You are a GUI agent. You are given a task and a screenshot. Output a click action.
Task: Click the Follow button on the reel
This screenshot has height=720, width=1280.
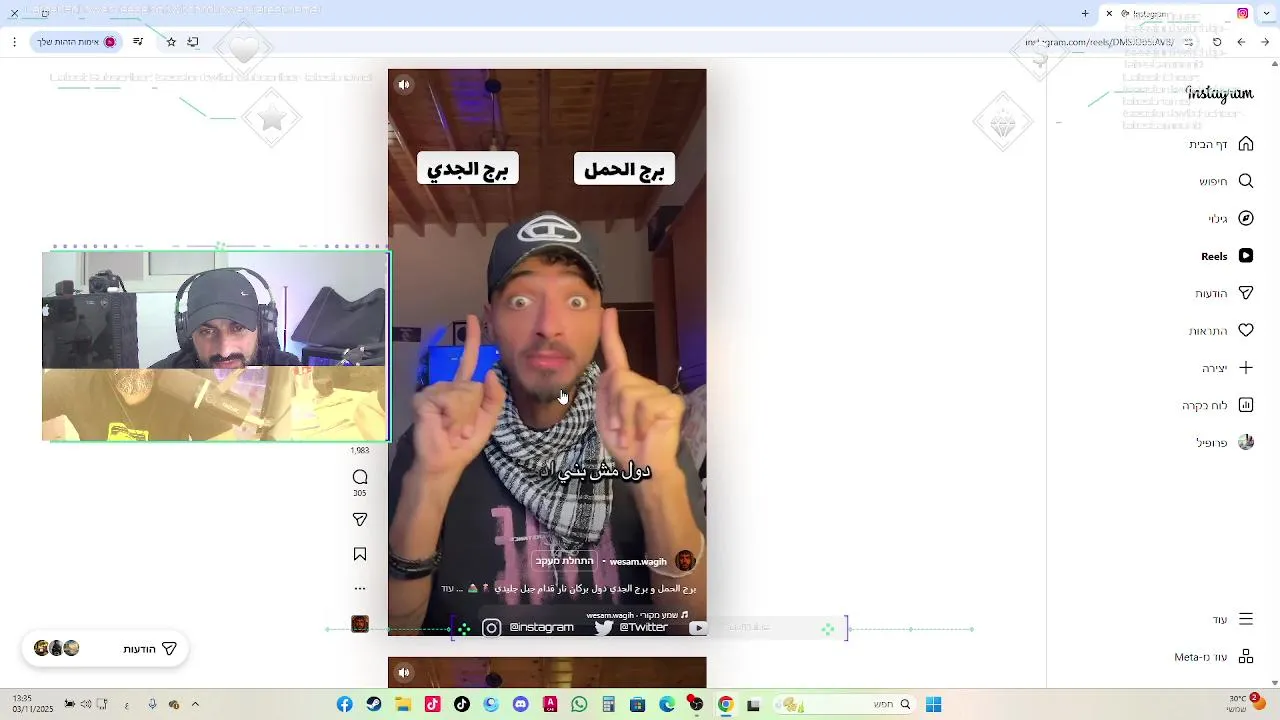564,561
